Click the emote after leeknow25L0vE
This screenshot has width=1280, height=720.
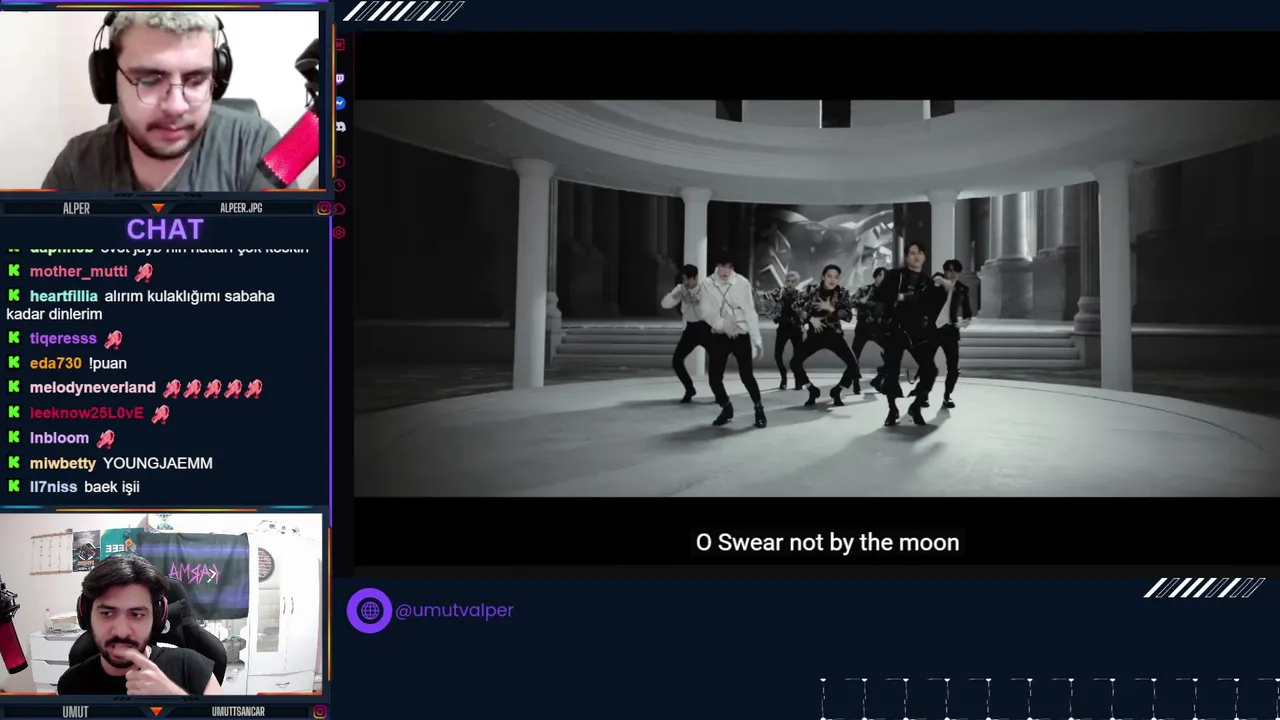[160, 413]
